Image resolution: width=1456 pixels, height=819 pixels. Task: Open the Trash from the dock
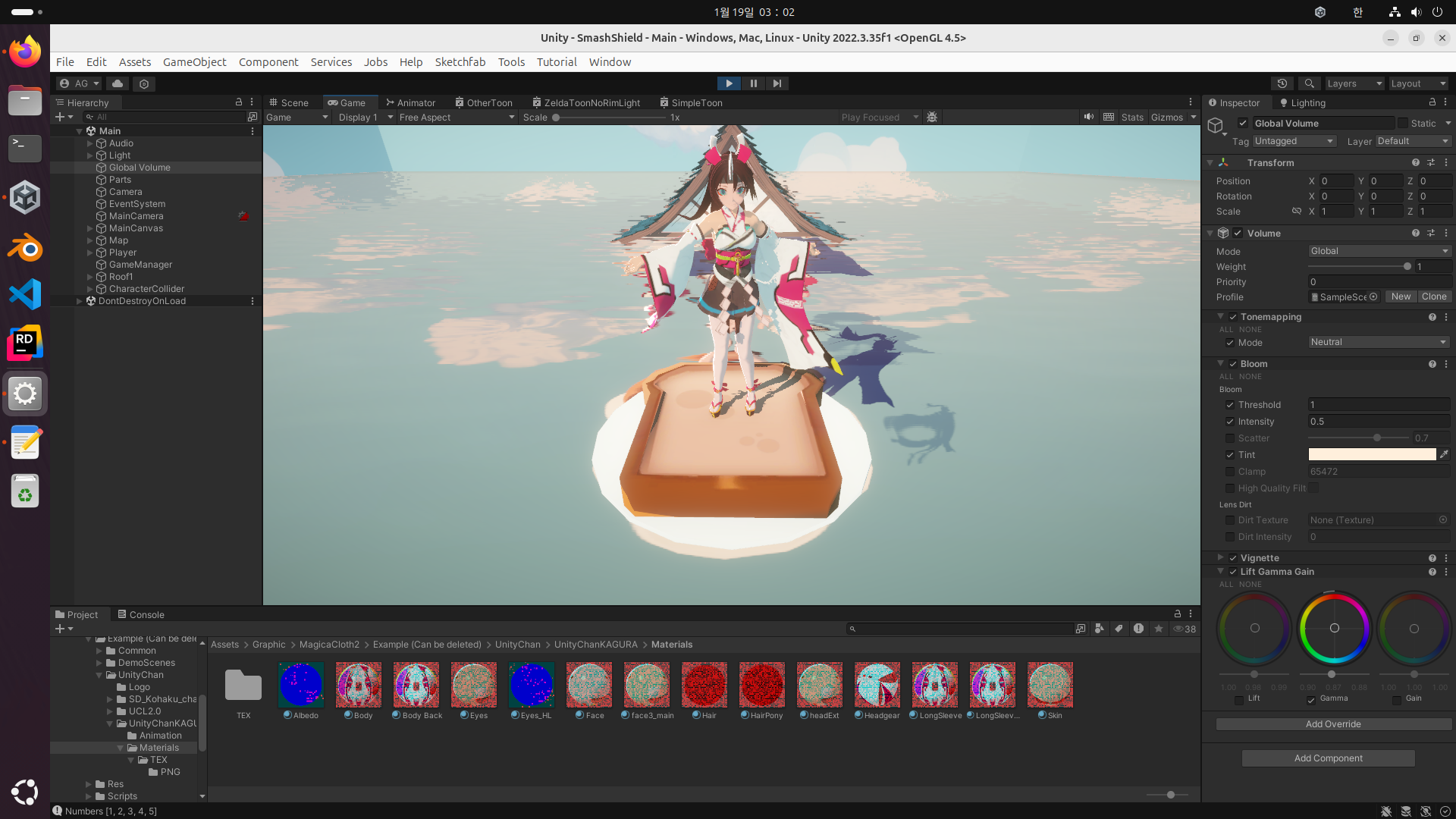[x=25, y=491]
